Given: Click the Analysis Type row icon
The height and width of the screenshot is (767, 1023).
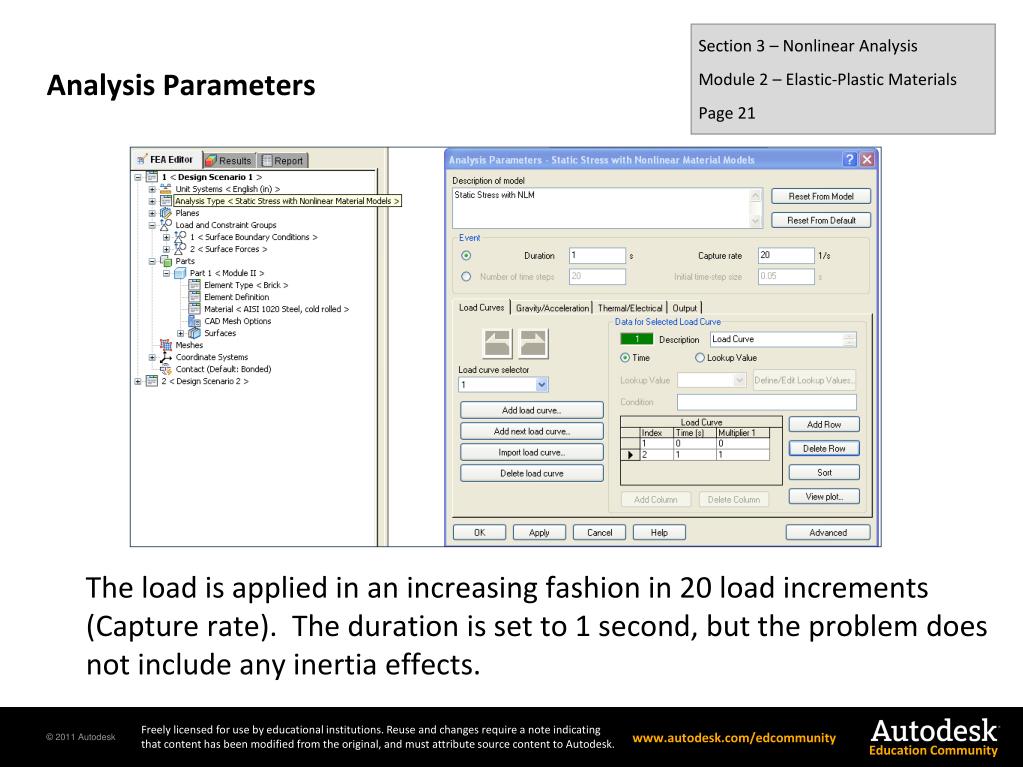Looking at the screenshot, I should click(166, 201).
